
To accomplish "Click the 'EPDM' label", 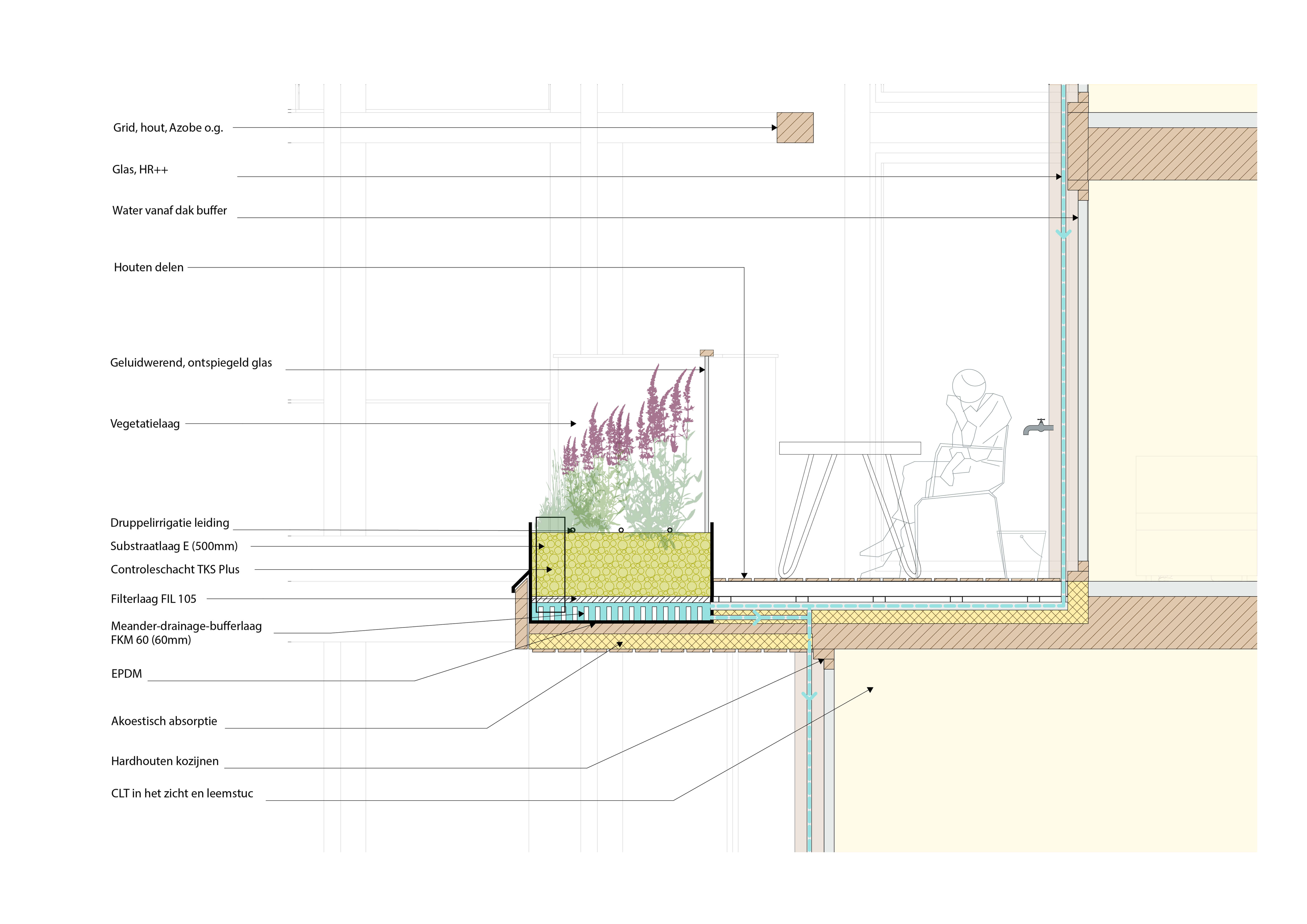I will click(x=126, y=674).
